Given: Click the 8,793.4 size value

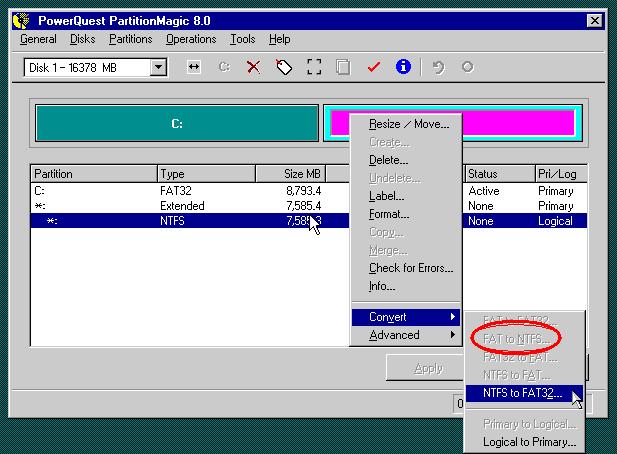Looking at the screenshot, I should (303, 191).
